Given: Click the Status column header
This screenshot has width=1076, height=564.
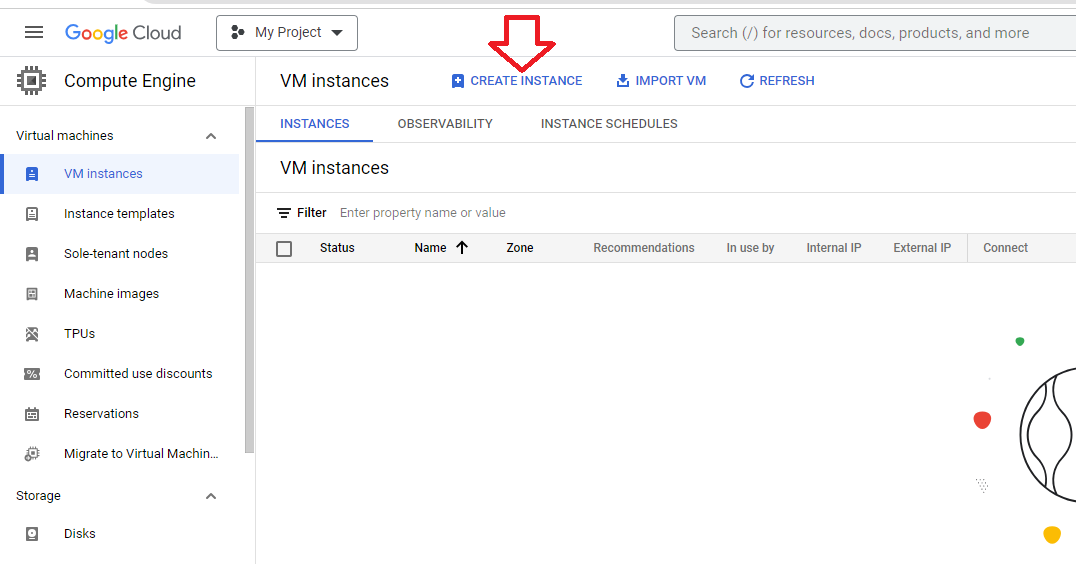Looking at the screenshot, I should (337, 248).
